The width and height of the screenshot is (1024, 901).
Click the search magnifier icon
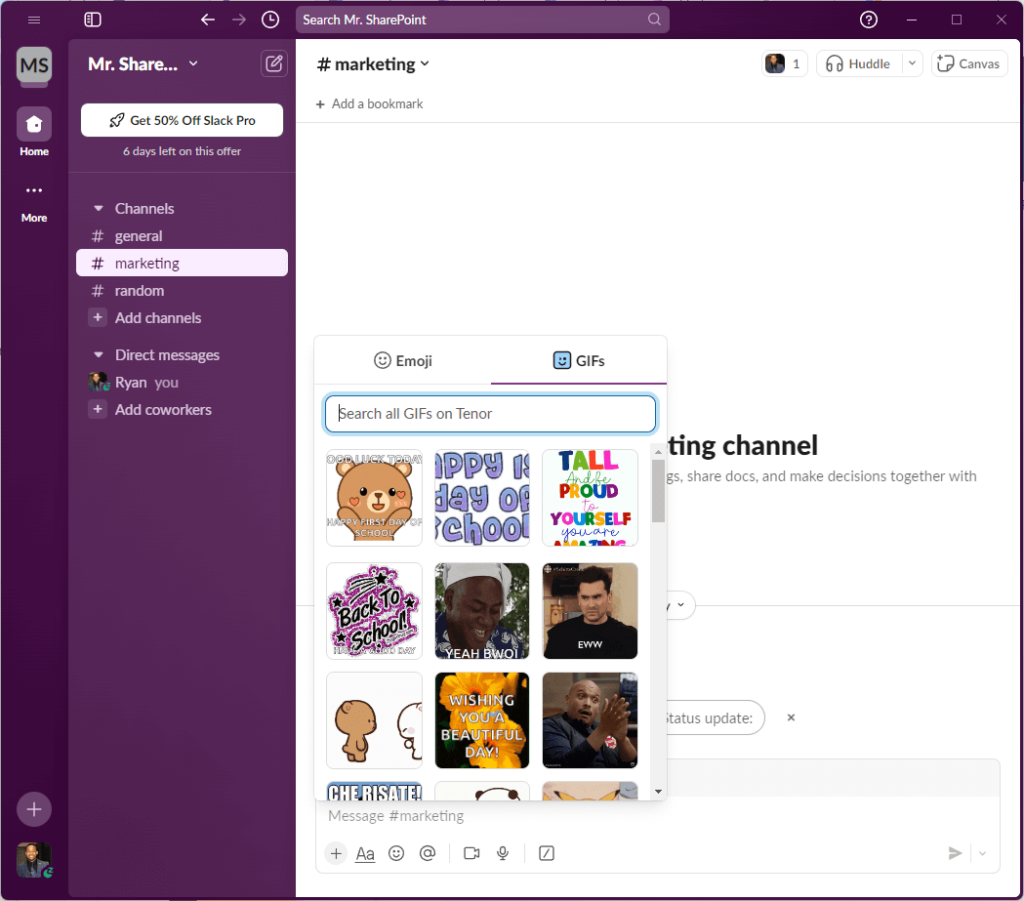click(654, 20)
